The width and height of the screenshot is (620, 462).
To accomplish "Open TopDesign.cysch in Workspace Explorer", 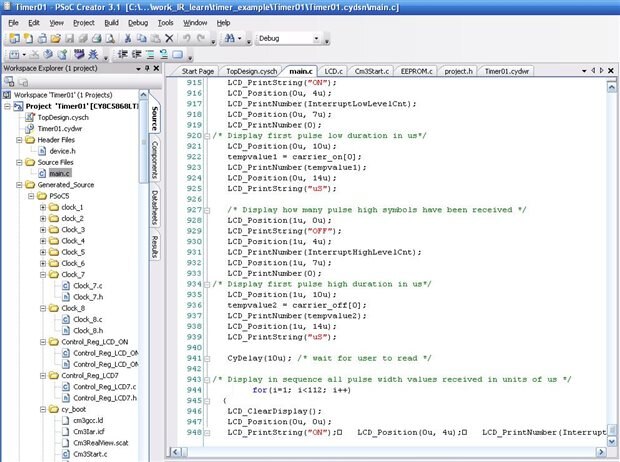I will click(x=63, y=117).
